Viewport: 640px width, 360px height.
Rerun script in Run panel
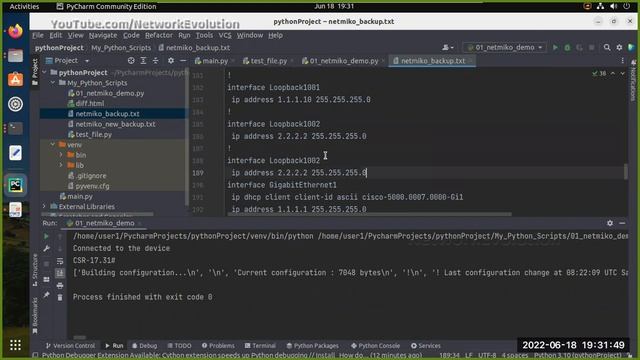(46, 236)
